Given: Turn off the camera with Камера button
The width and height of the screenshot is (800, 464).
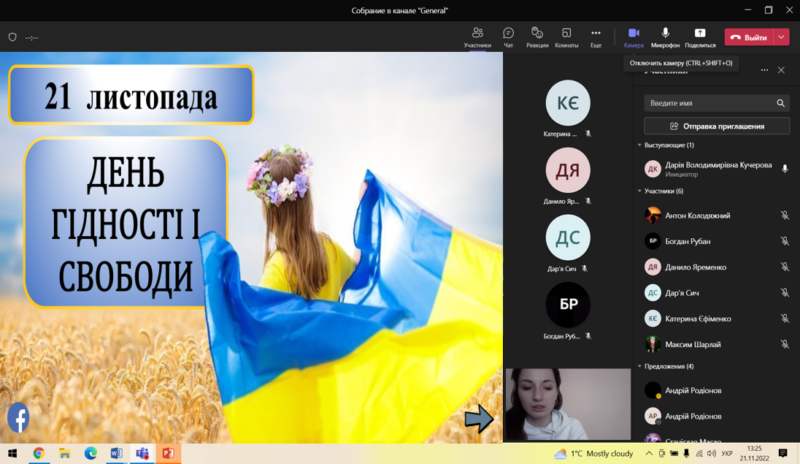Looking at the screenshot, I should click(x=633, y=33).
